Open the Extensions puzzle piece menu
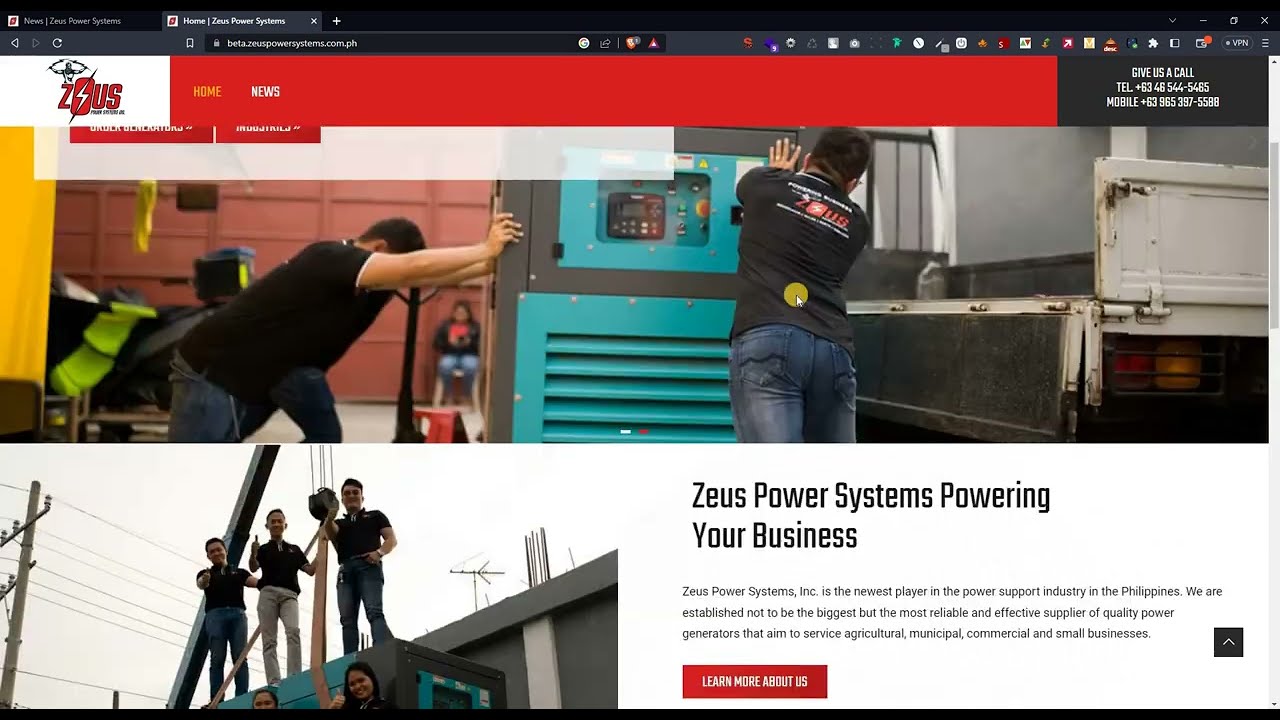 [1153, 43]
